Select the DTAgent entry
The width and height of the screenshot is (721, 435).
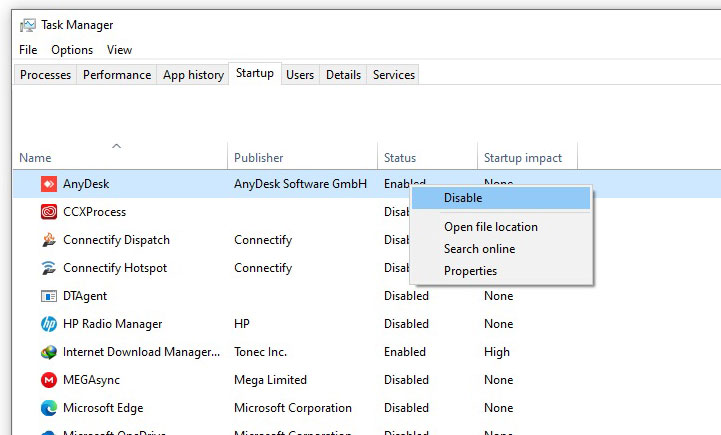[x=85, y=296]
